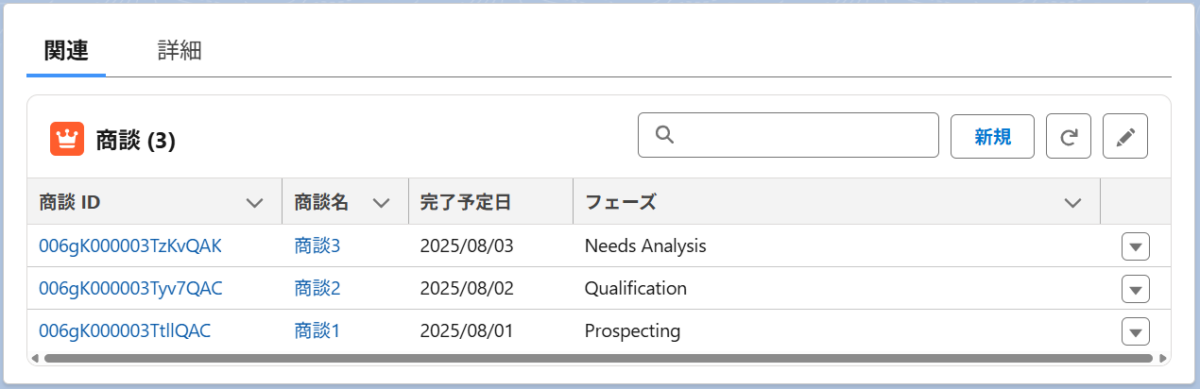1200x389 pixels.
Task: Open record link 006gK000003TtllQAC
Action: tap(125, 330)
